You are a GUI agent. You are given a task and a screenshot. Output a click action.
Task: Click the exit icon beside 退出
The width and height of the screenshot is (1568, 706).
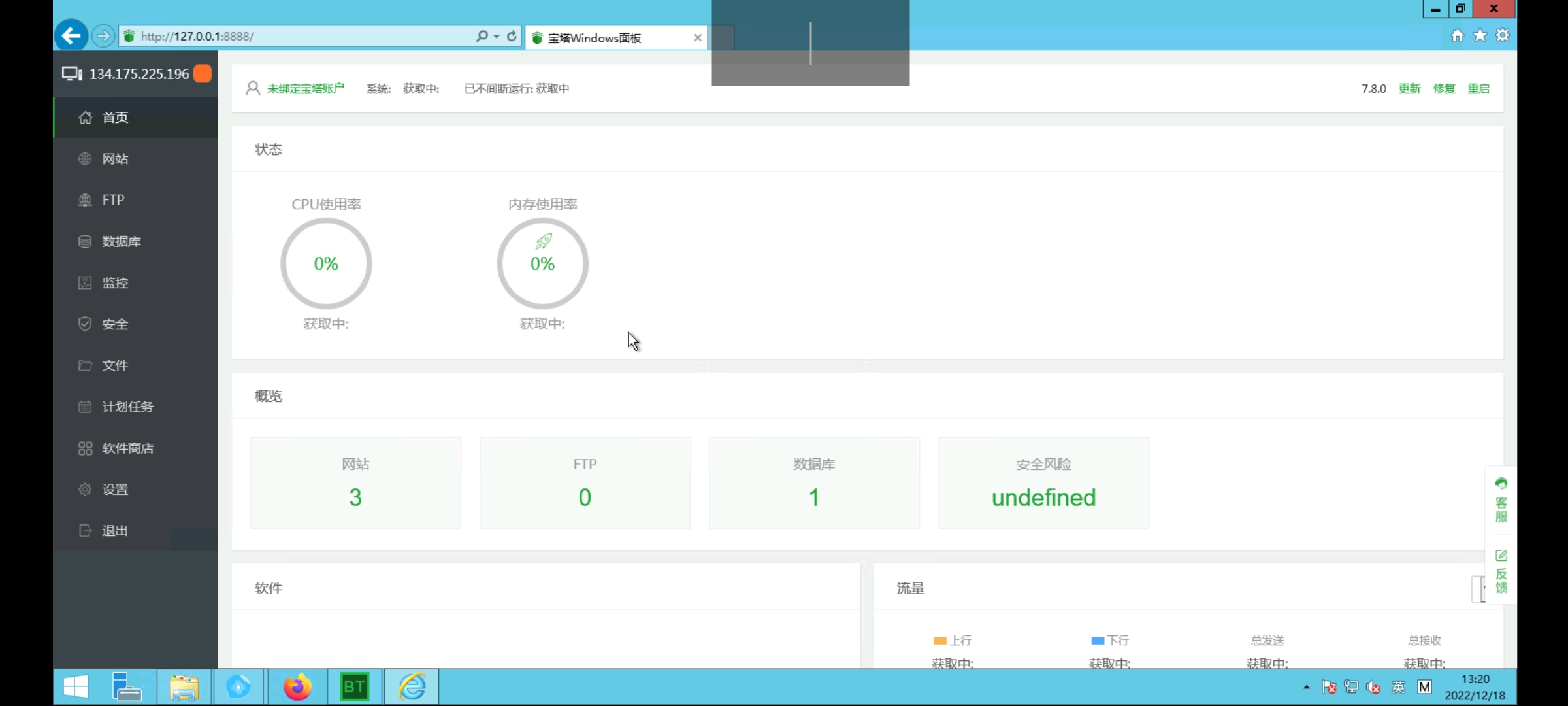[x=85, y=530]
